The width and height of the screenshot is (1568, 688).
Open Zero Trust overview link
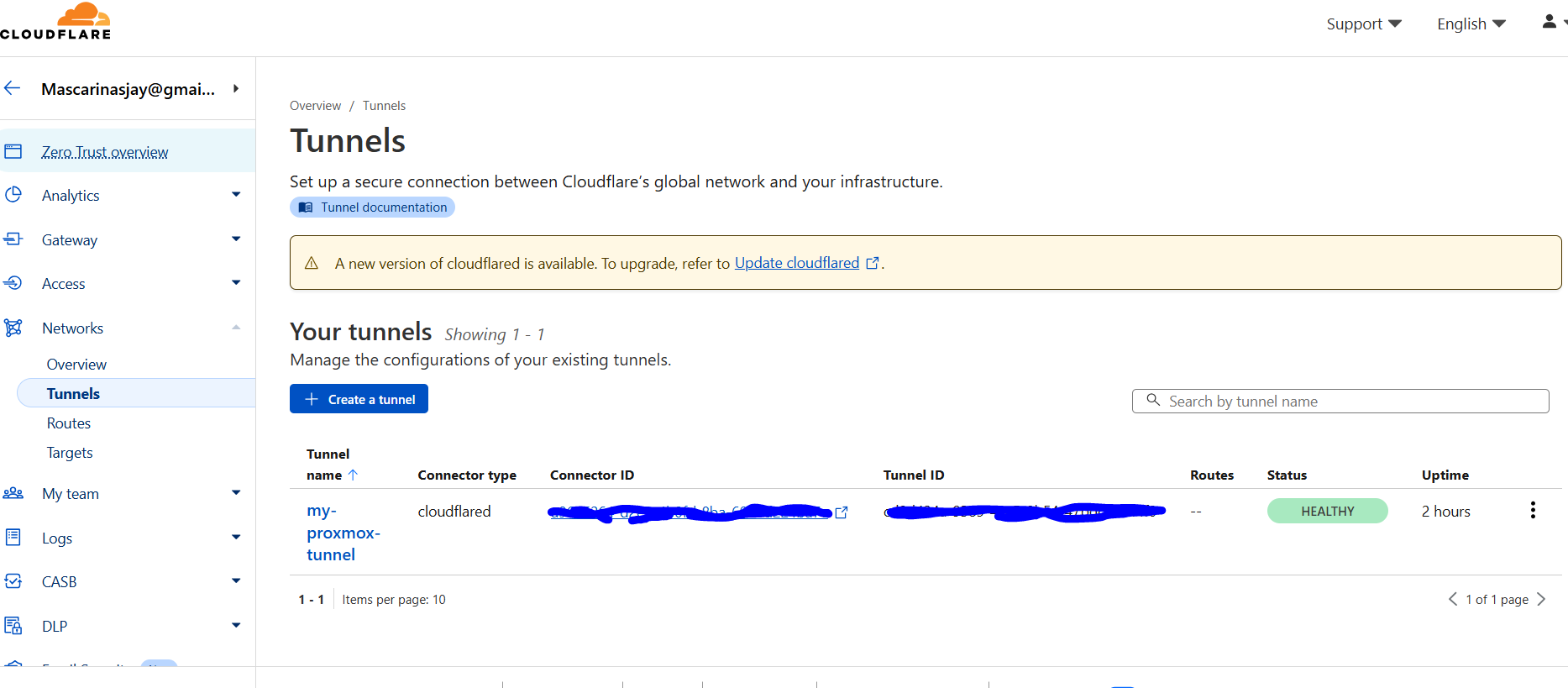tap(105, 152)
